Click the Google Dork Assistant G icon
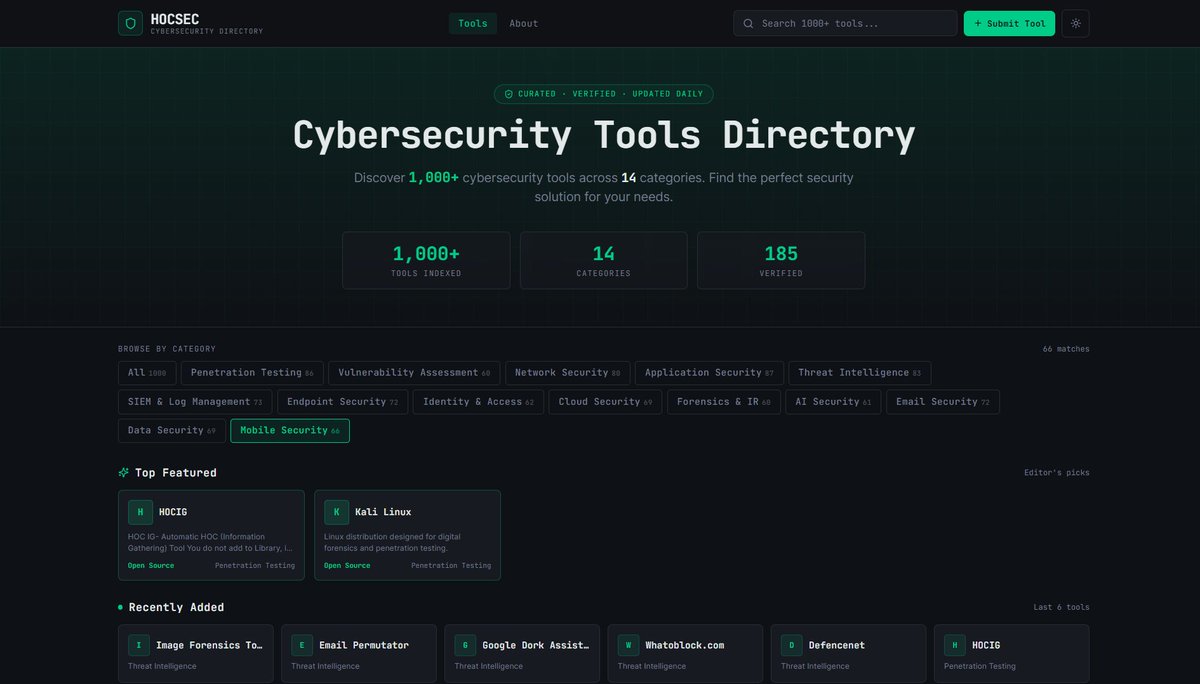 pyautogui.click(x=465, y=645)
